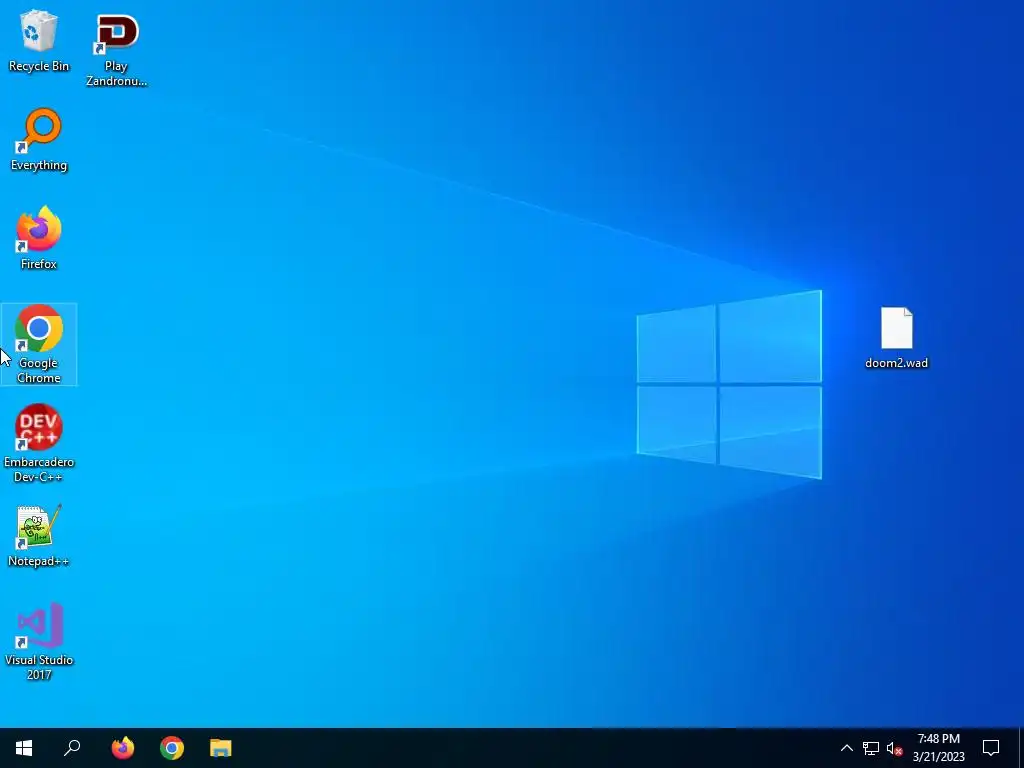
Task: Show hidden system tray icons
Action: (846, 748)
